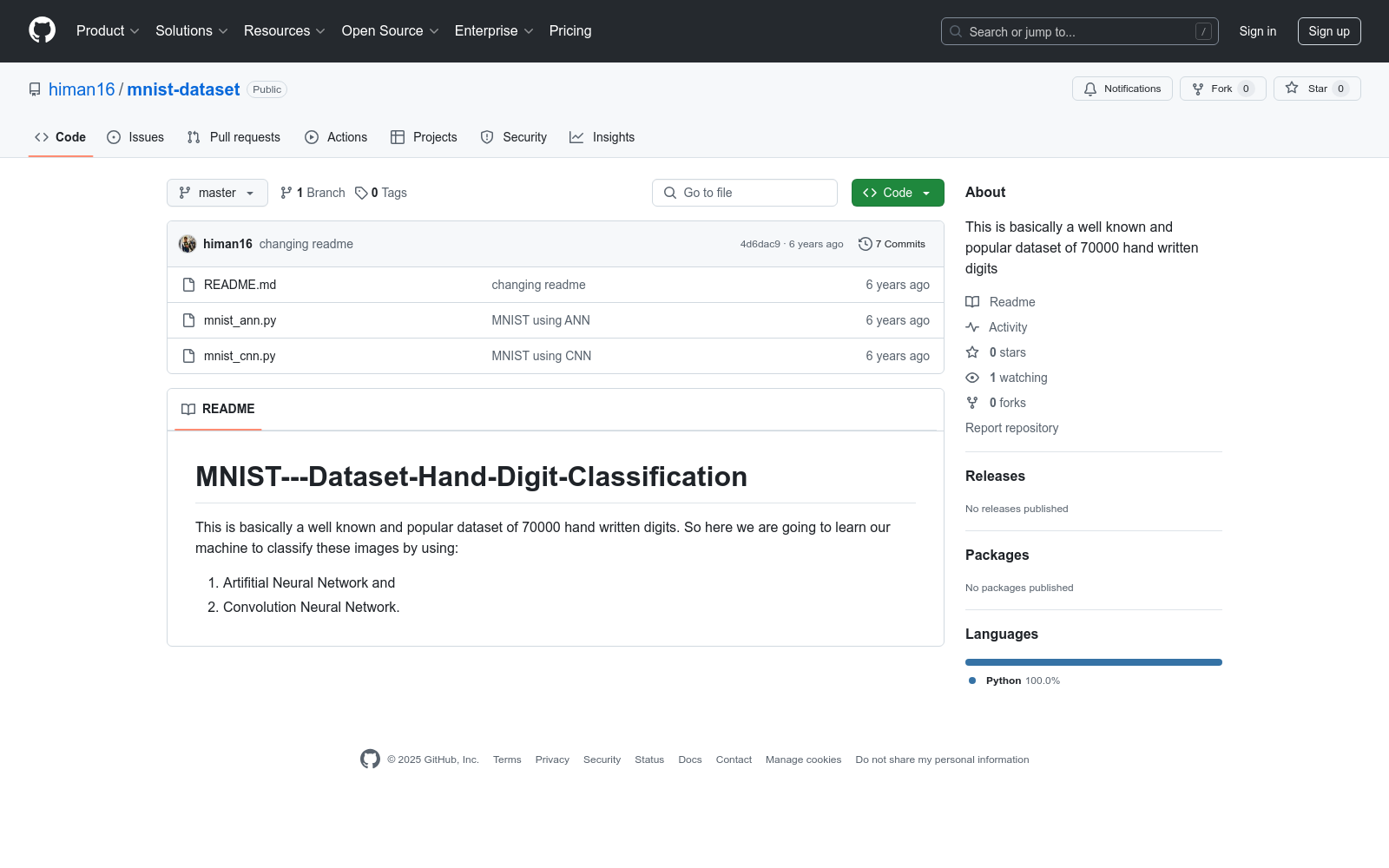The height and width of the screenshot is (868, 1389).
Task: Open the MNIST using CNN commit message
Action: click(x=542, y=356)
